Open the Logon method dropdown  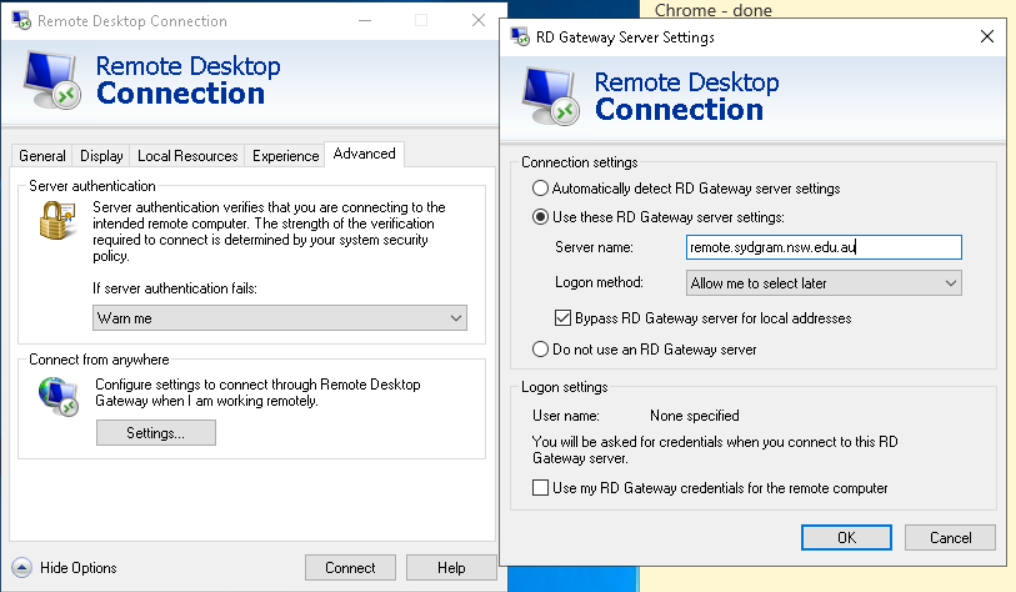tap(824, 283)
